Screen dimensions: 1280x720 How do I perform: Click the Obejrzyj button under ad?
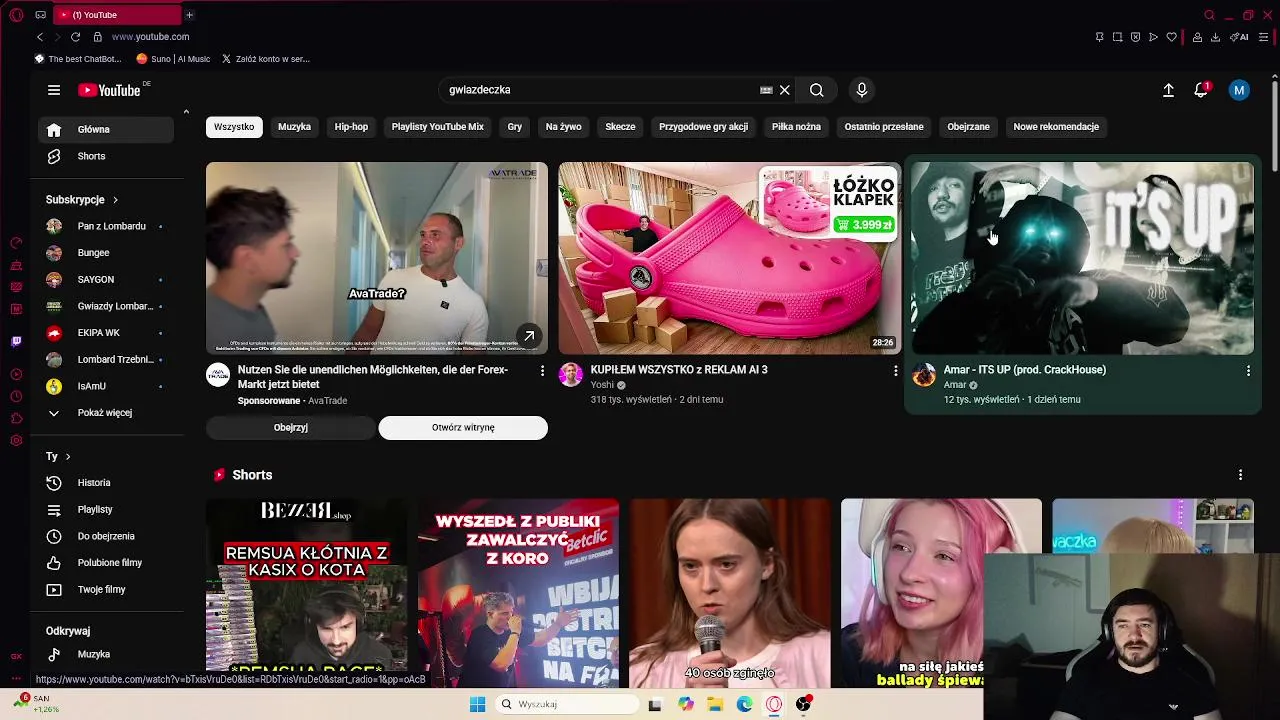(x=291, y=428)
